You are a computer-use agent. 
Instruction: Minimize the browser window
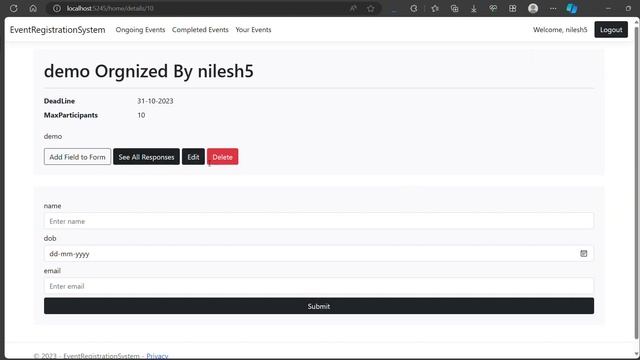[x=608, y=8]
